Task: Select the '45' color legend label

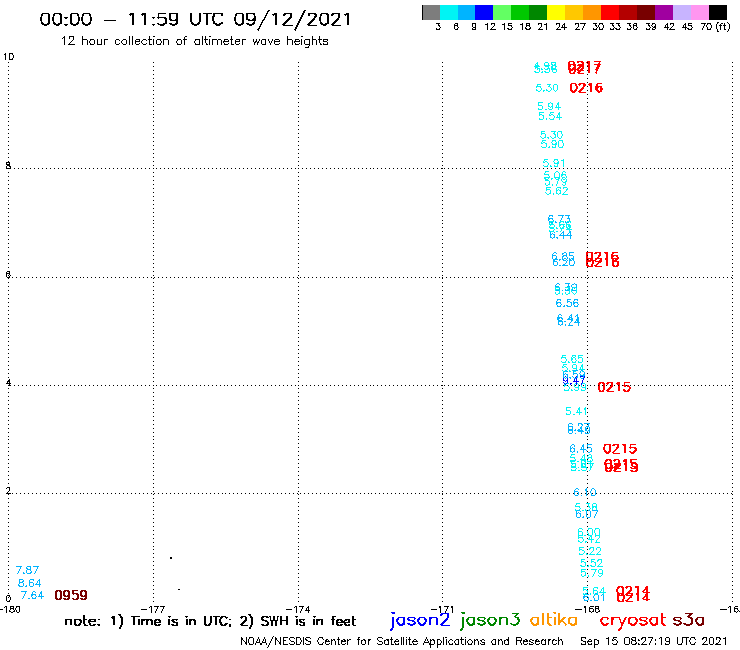Action: point(687,27)
